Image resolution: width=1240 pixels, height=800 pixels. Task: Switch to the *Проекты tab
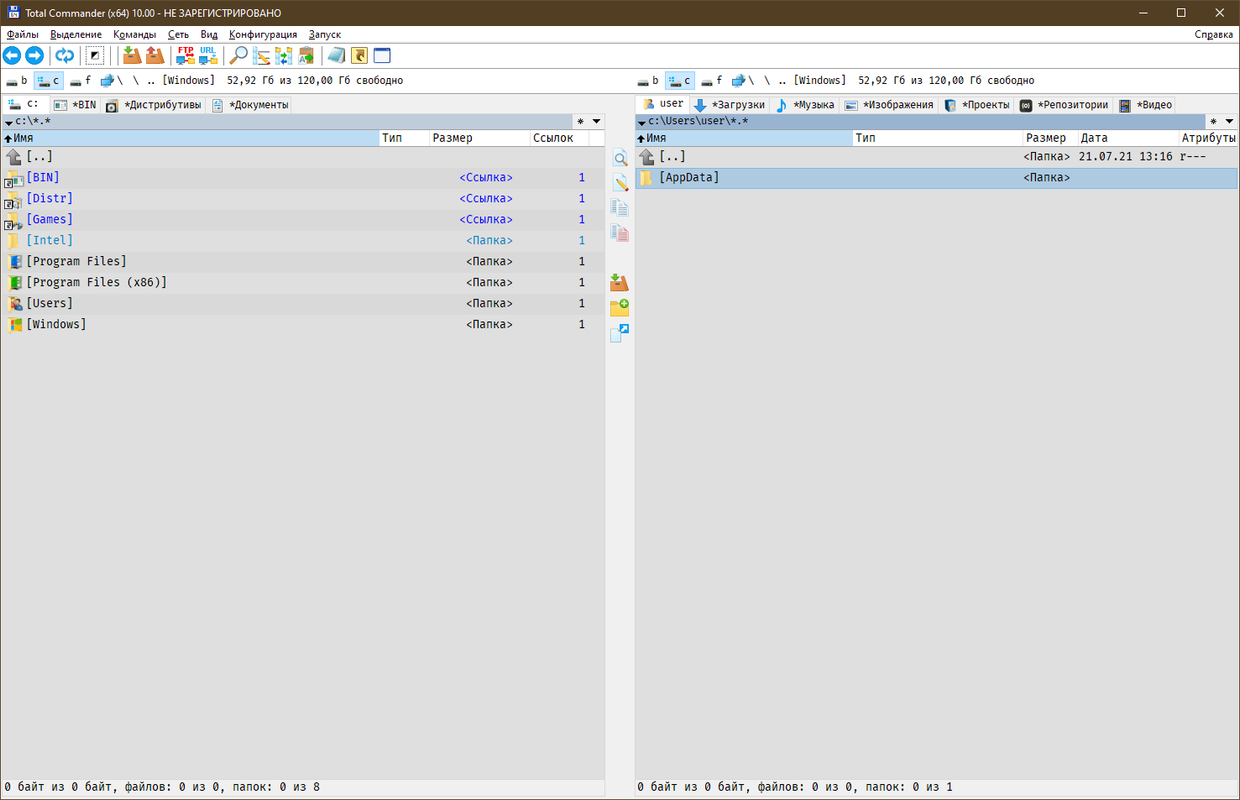click(x=978, y=105)
